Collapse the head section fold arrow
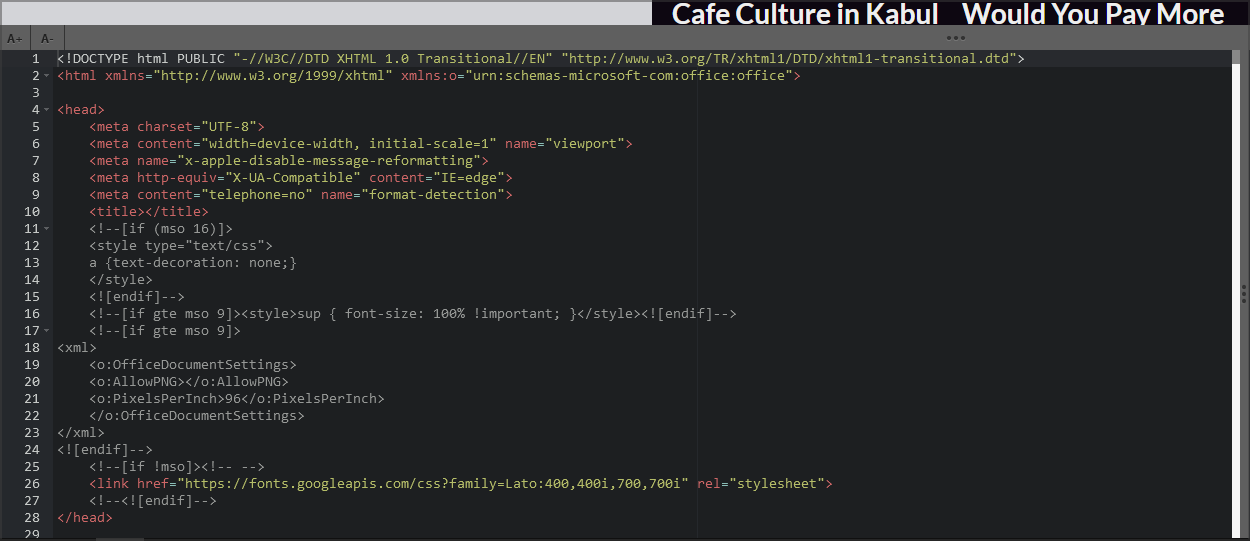The image size is (1250, 541). click(47, 110)
